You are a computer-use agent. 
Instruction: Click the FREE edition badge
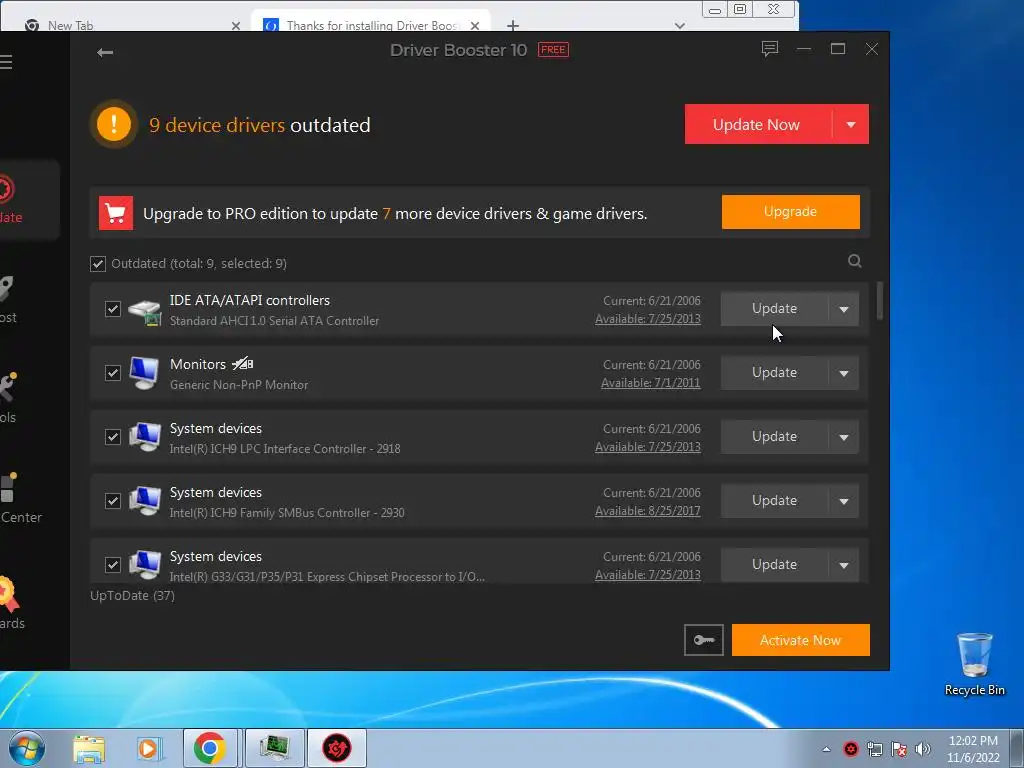(553, 50)
